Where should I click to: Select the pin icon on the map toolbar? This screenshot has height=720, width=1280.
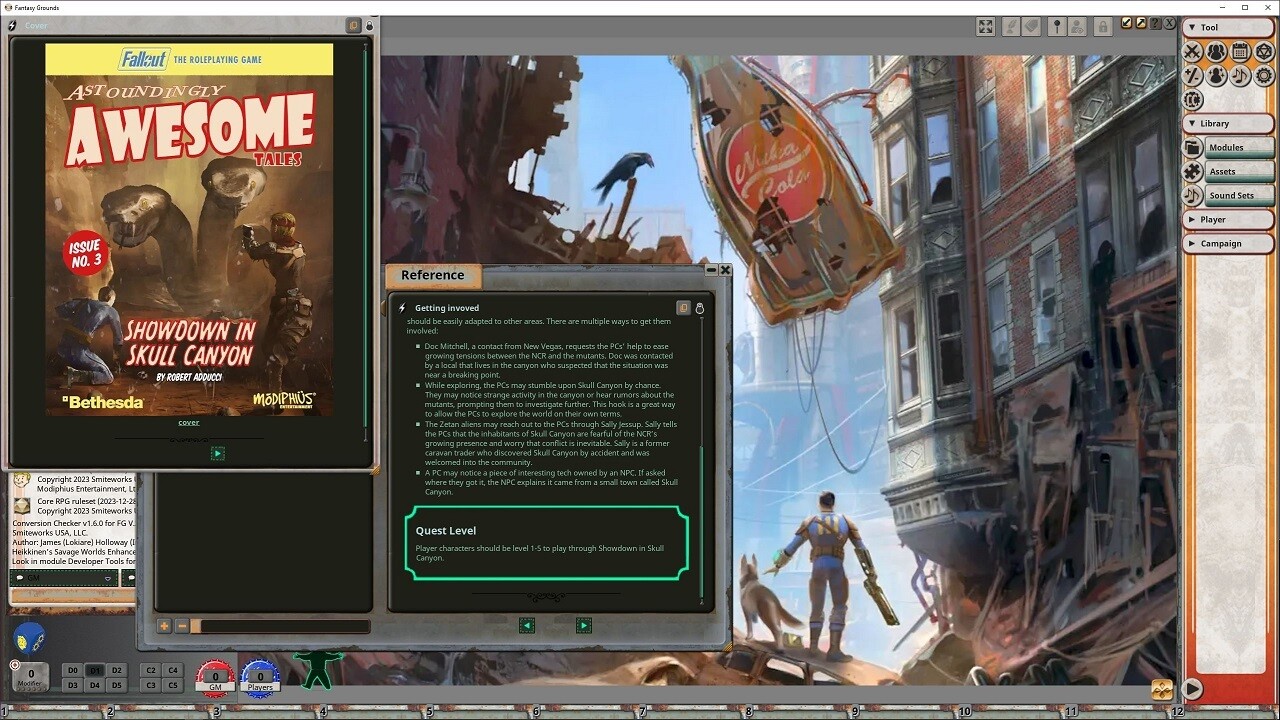coord(1057,27)
